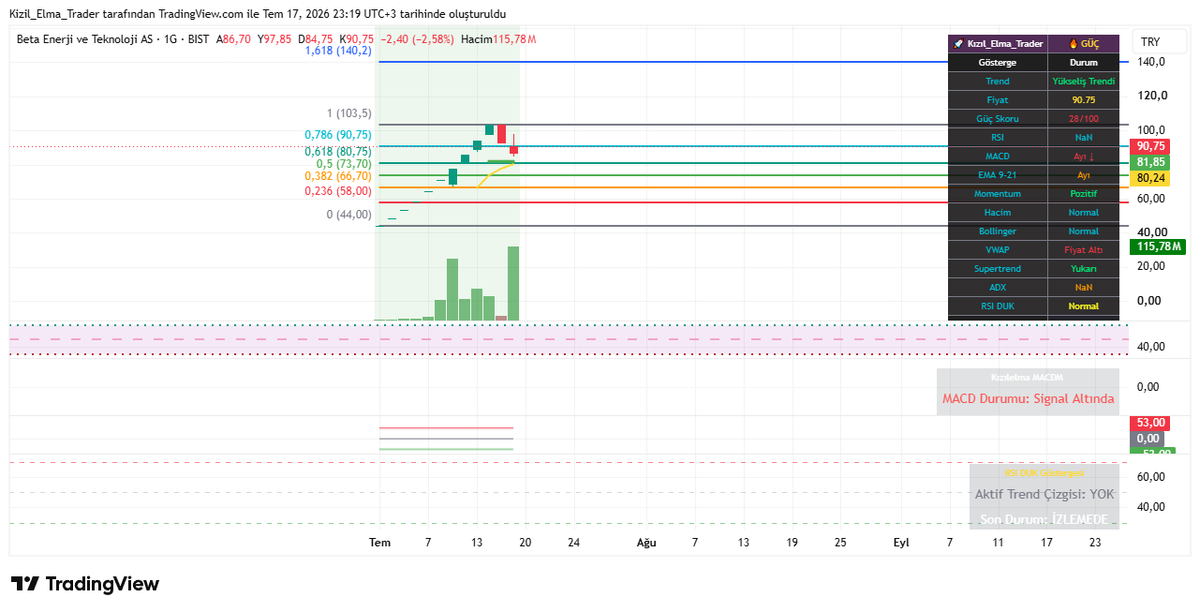Click the Son Durum: İZLEMEDE label
The image size is (1200, 612).
click(1044, 520)
